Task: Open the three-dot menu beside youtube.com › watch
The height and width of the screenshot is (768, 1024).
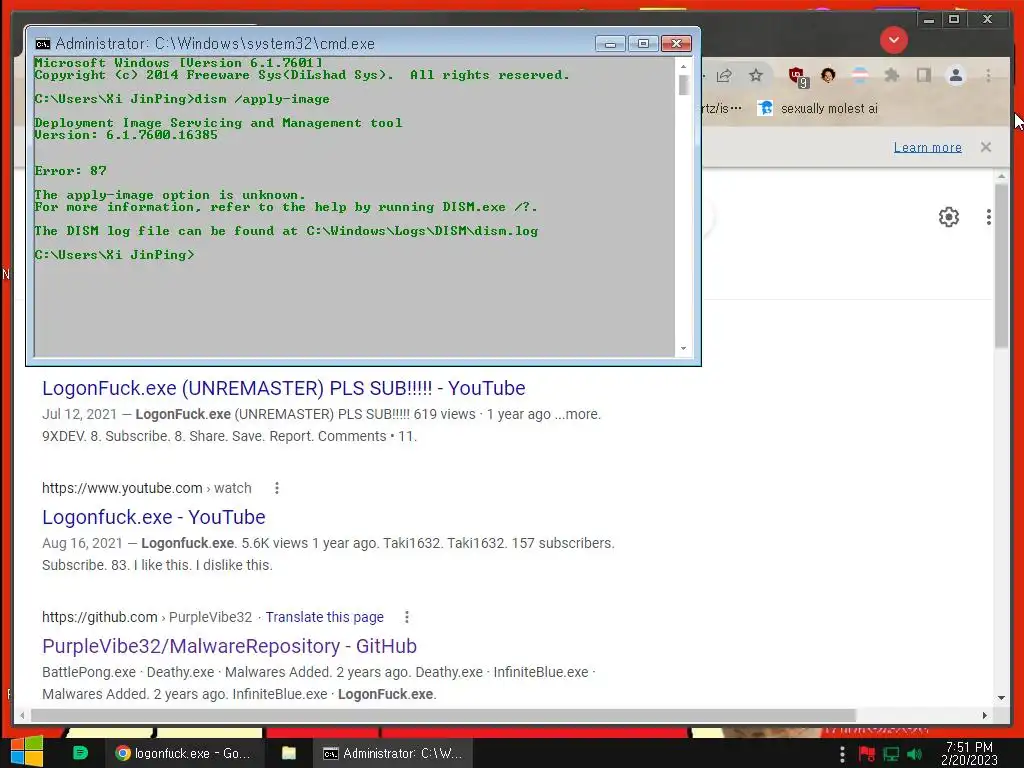Action: click(277, 488)
